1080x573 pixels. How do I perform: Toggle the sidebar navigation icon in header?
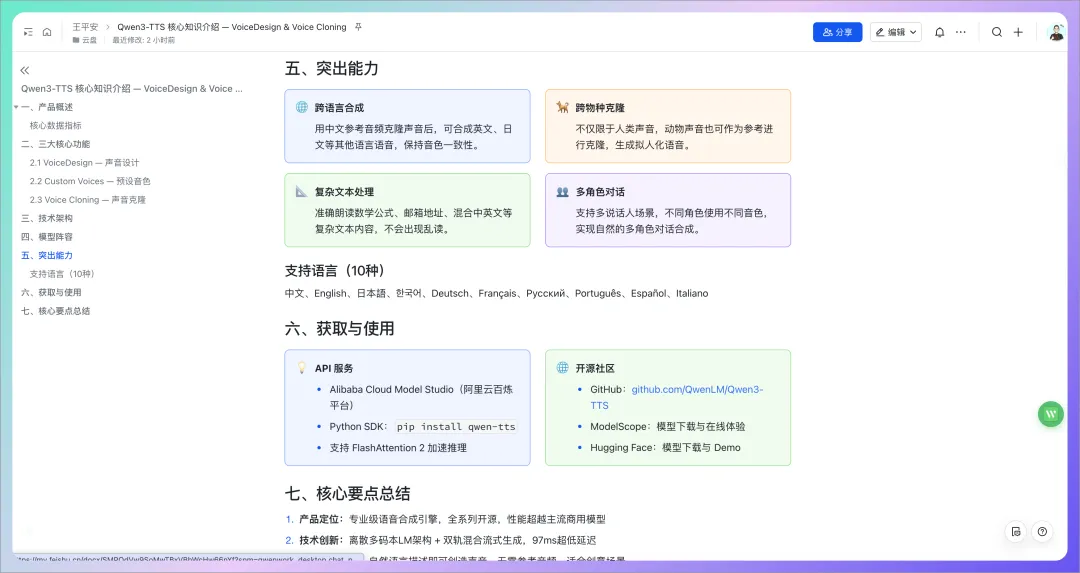28,32
